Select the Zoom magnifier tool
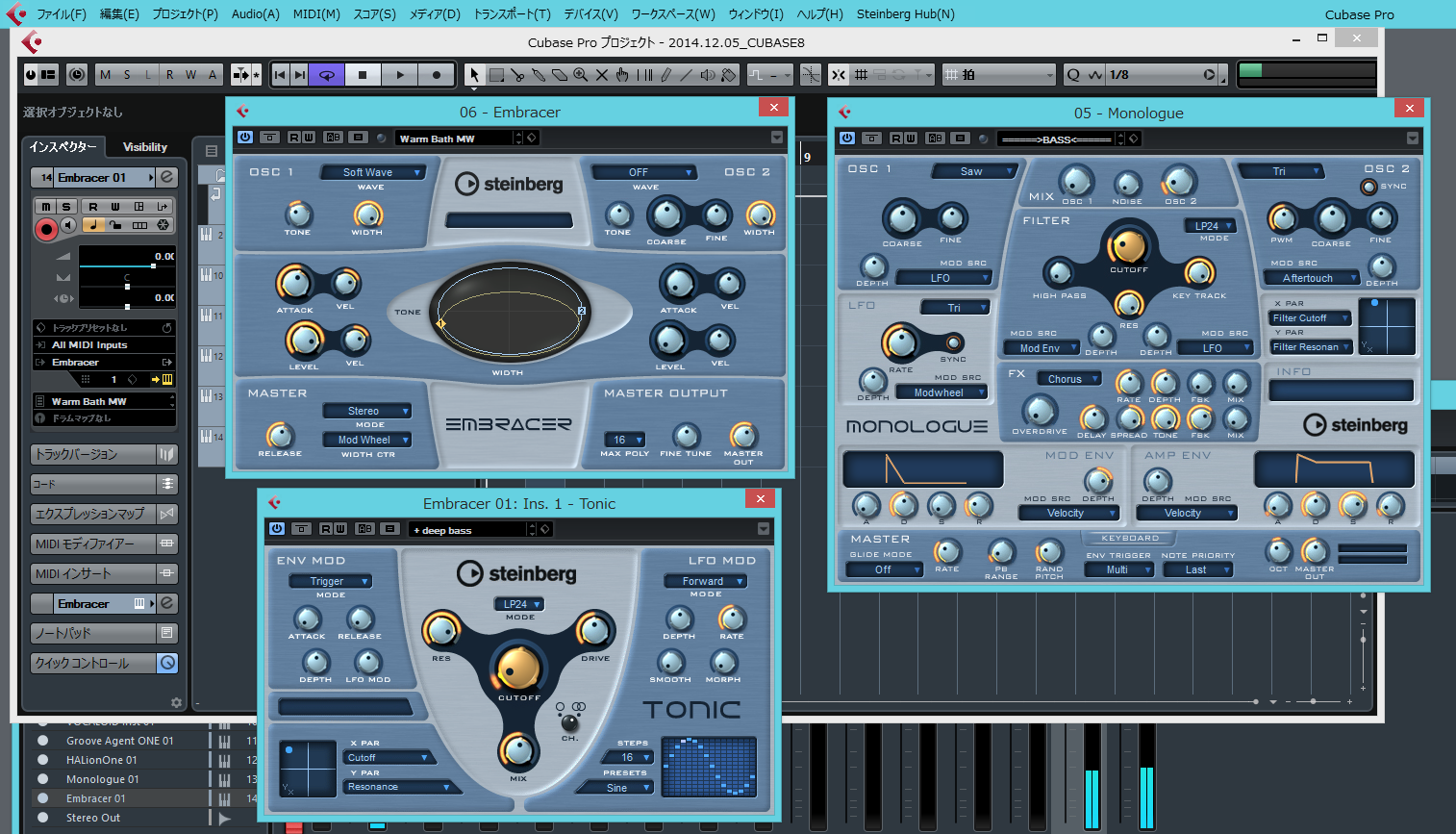Screen dimensions: 1456x834 click(x=581, y=74)
